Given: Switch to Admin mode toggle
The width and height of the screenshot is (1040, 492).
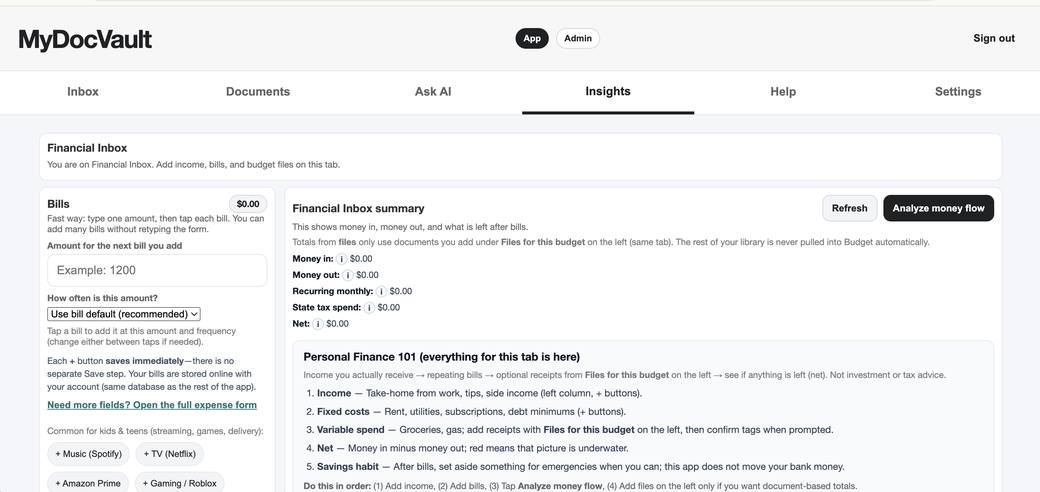Looking at the screenshot, I should point(578,38).
